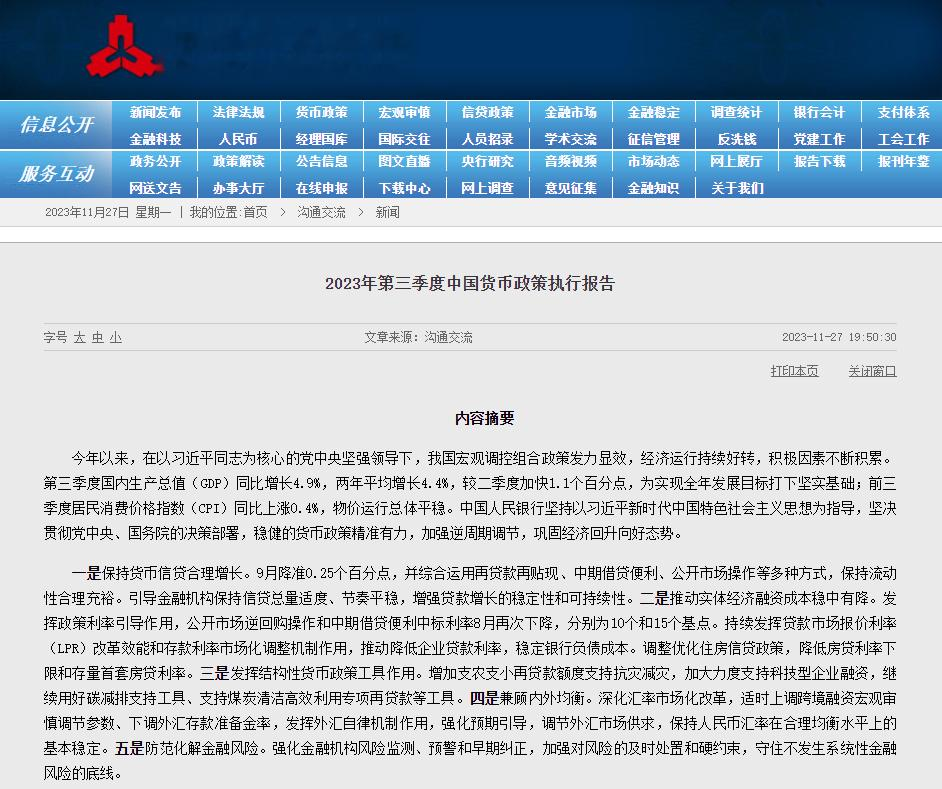Open 意见征集 service link
Viewport: 942px width, 789px height.
tap(570, 188)
